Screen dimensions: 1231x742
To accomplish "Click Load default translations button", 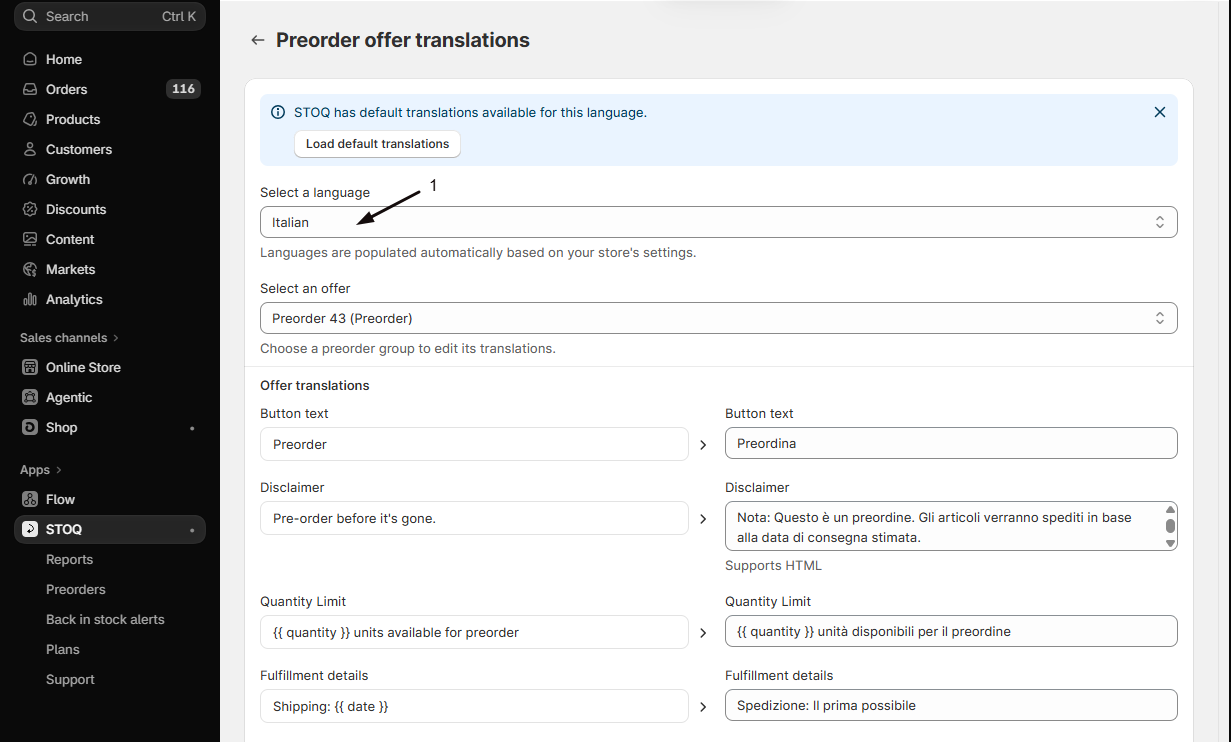I will [377, 144].
